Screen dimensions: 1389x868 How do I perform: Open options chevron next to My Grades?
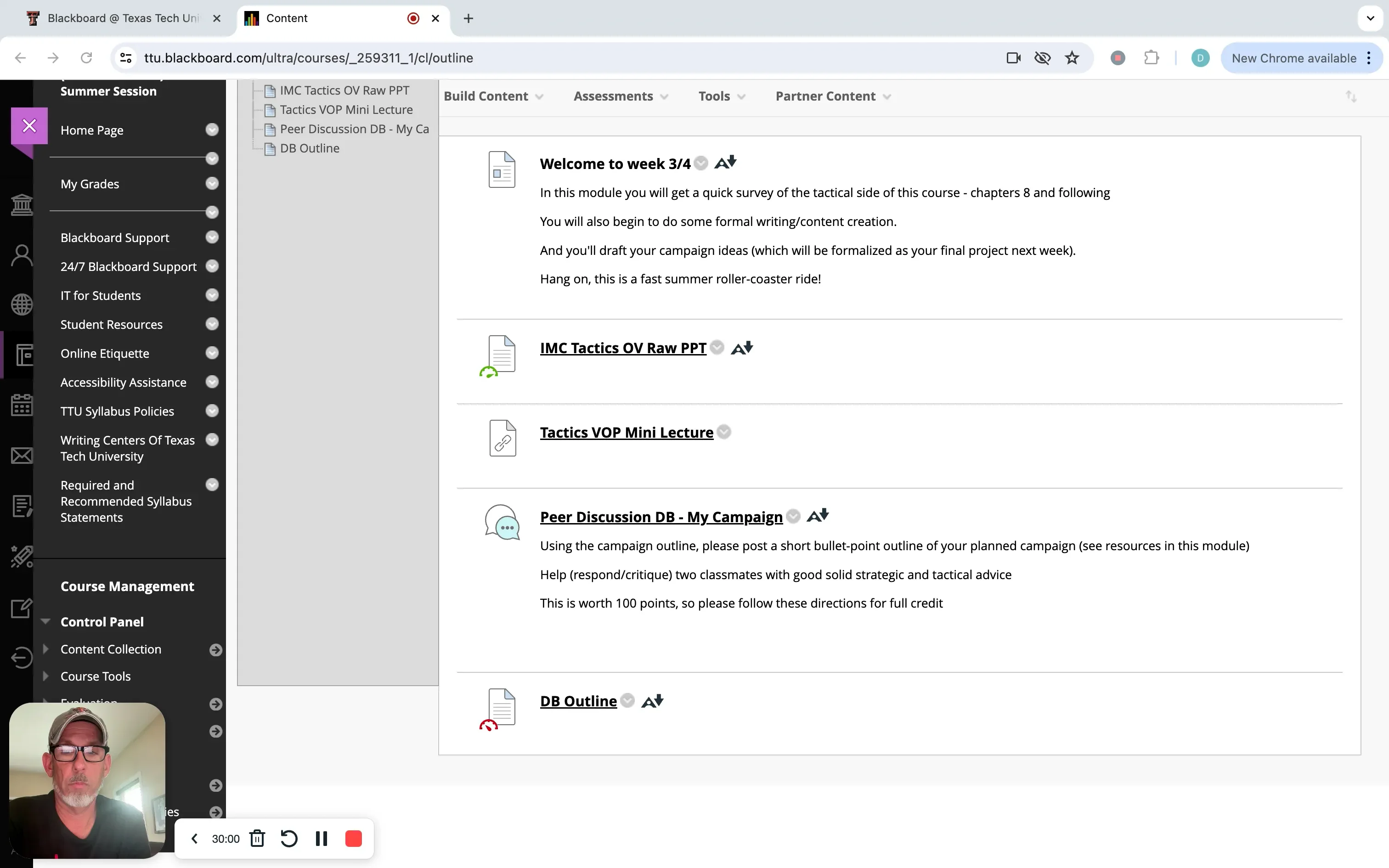[212, 183]
